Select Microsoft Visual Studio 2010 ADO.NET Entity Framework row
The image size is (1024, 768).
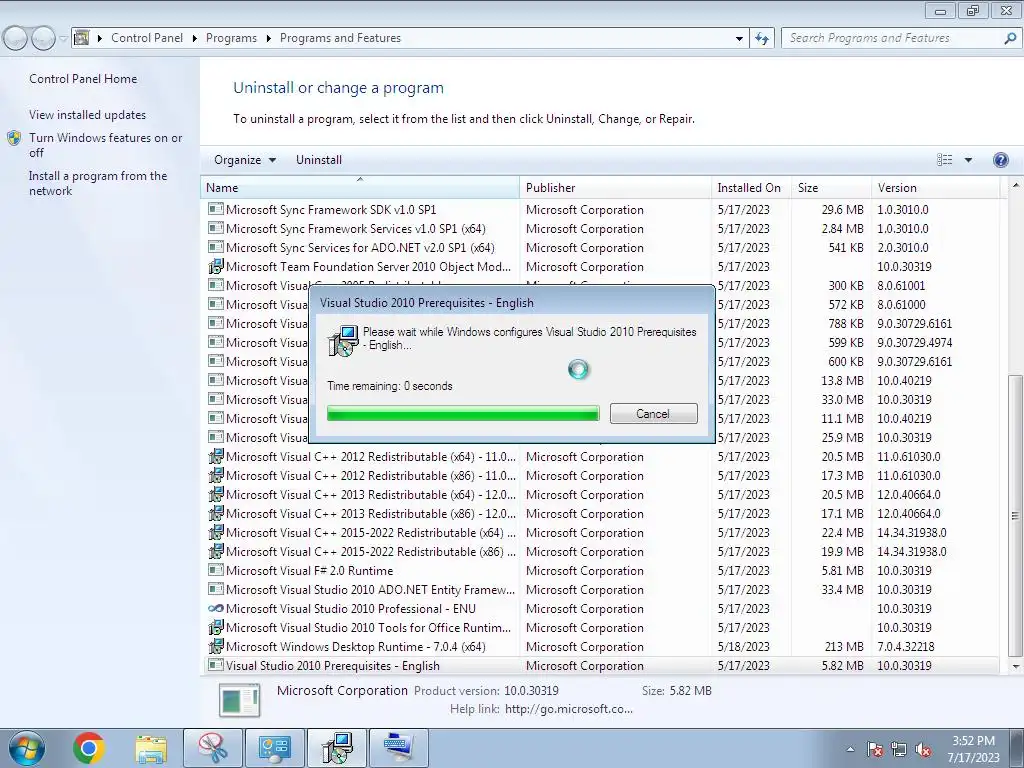(600, 590)
